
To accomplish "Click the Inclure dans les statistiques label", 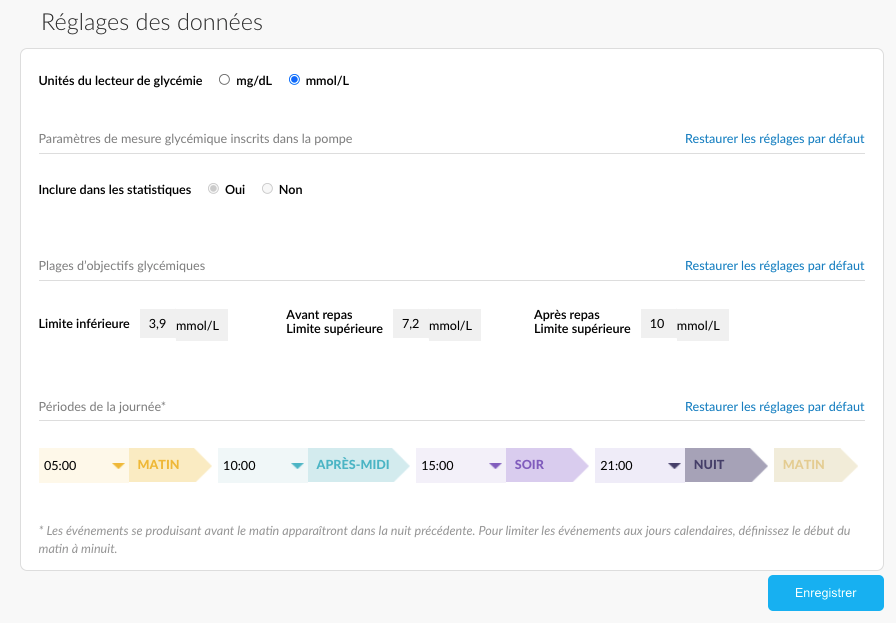I will tap(115, 190).
